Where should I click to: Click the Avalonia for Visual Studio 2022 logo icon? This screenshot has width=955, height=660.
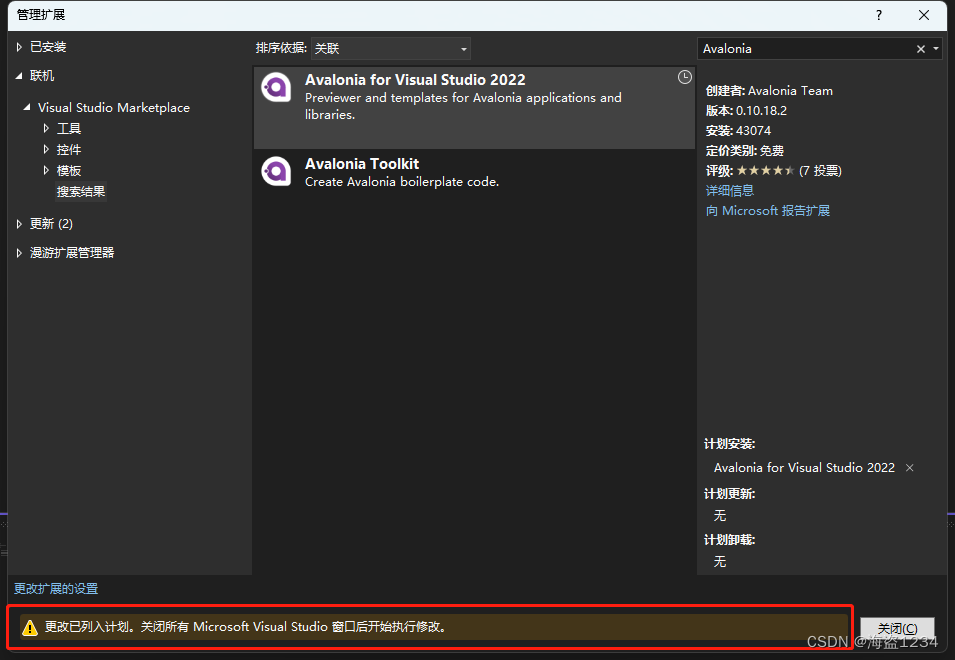[276, 88]
